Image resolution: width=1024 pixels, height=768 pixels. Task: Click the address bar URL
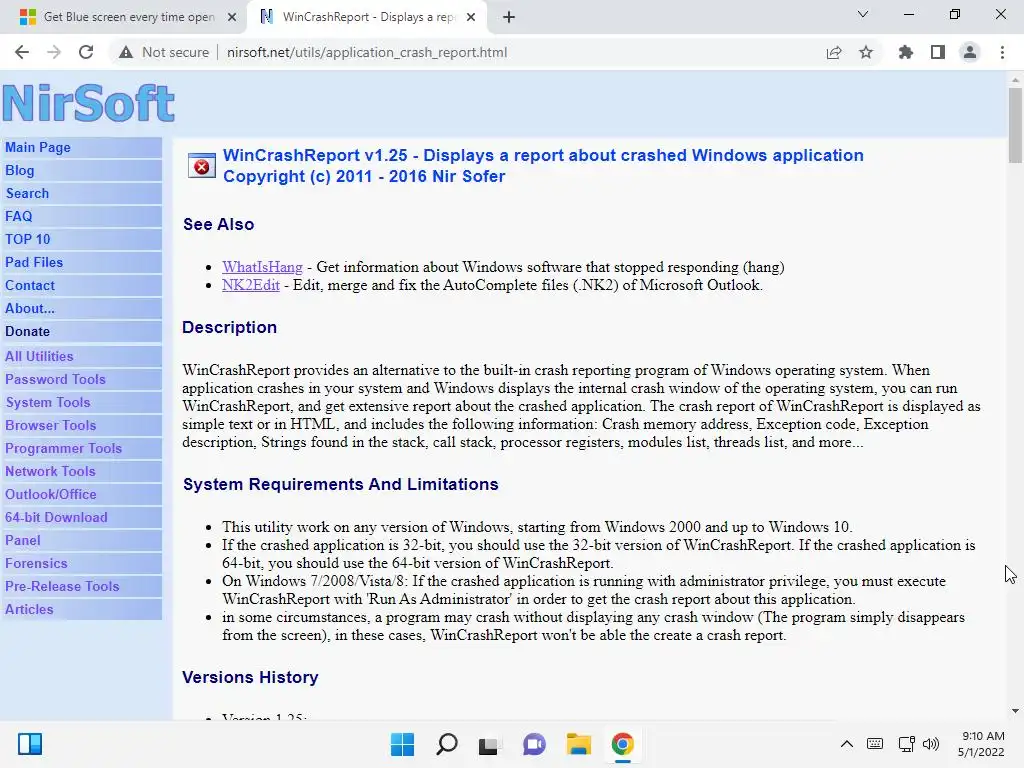[366, 52]
